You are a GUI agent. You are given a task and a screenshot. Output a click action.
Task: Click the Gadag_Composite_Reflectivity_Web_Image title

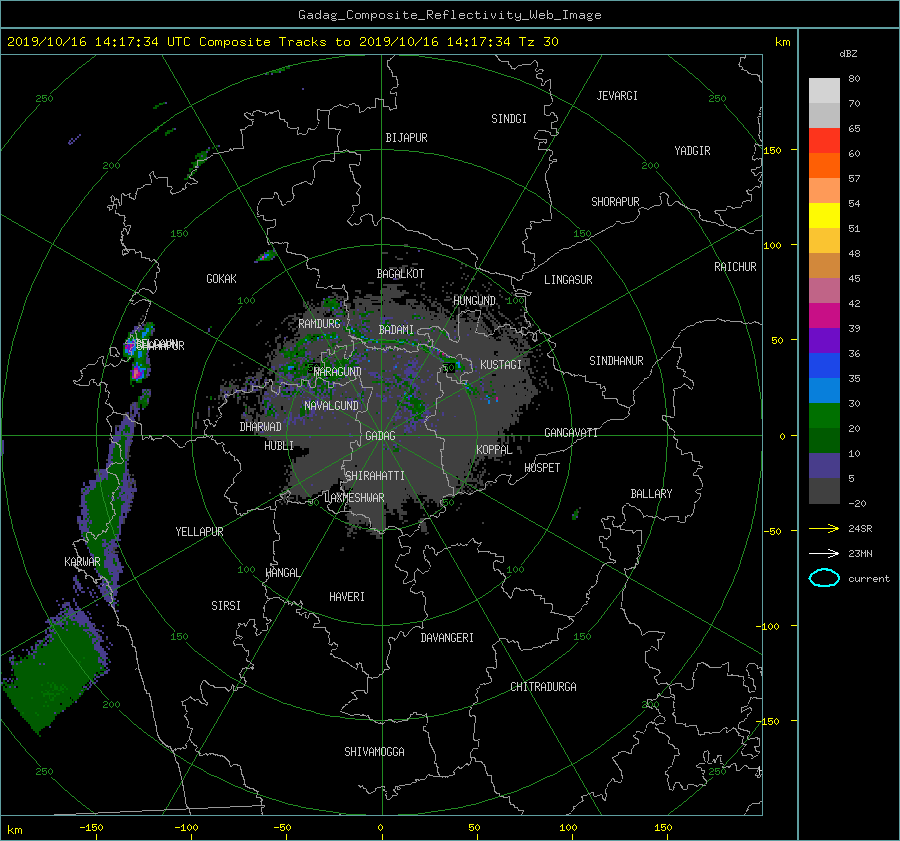pos(449,15)
